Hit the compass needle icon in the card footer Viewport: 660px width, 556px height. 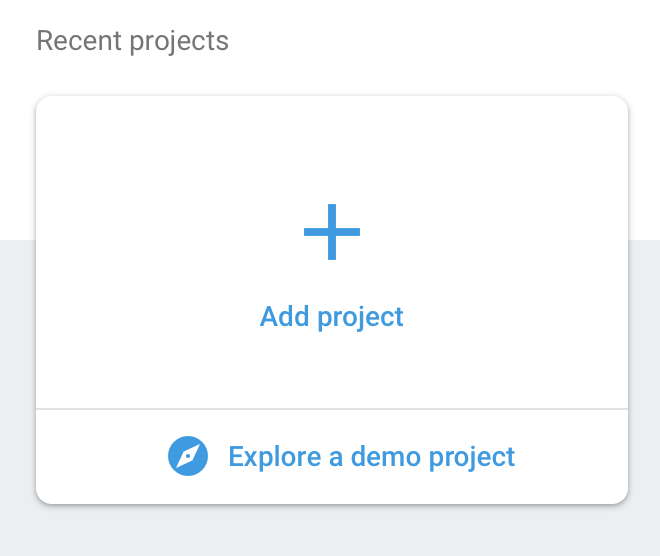click(x=188, y=457)
